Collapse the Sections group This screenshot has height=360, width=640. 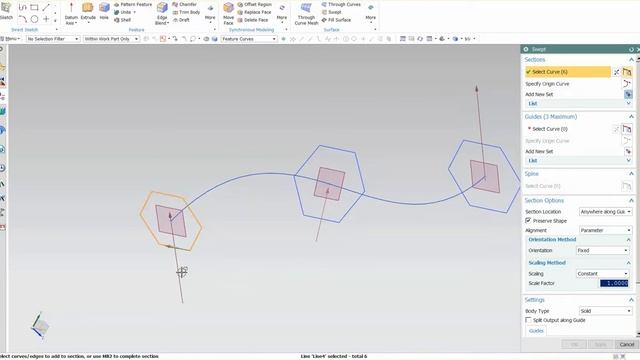coord(631,60)
